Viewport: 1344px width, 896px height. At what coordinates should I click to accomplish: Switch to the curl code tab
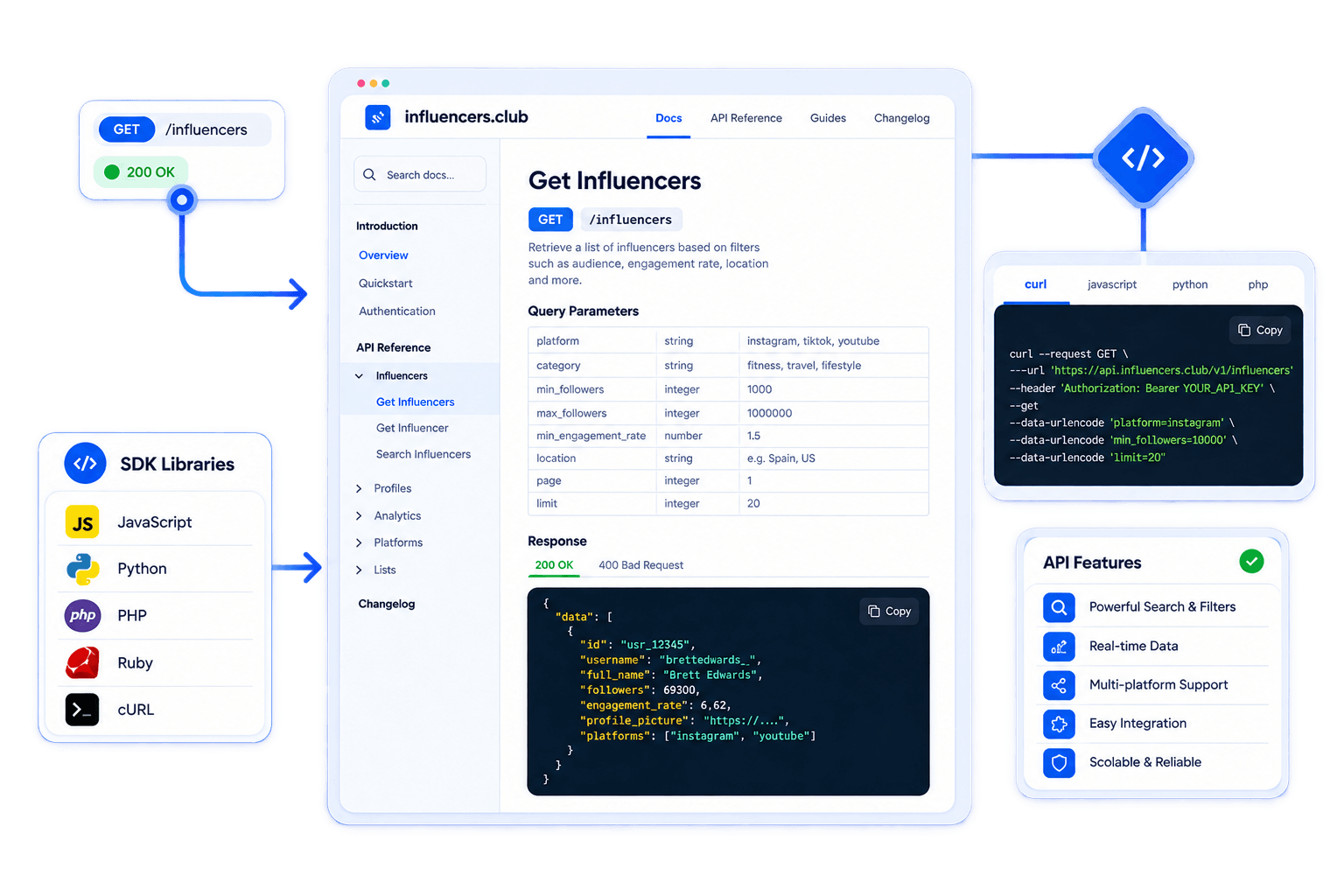(x=1036, y=284)
